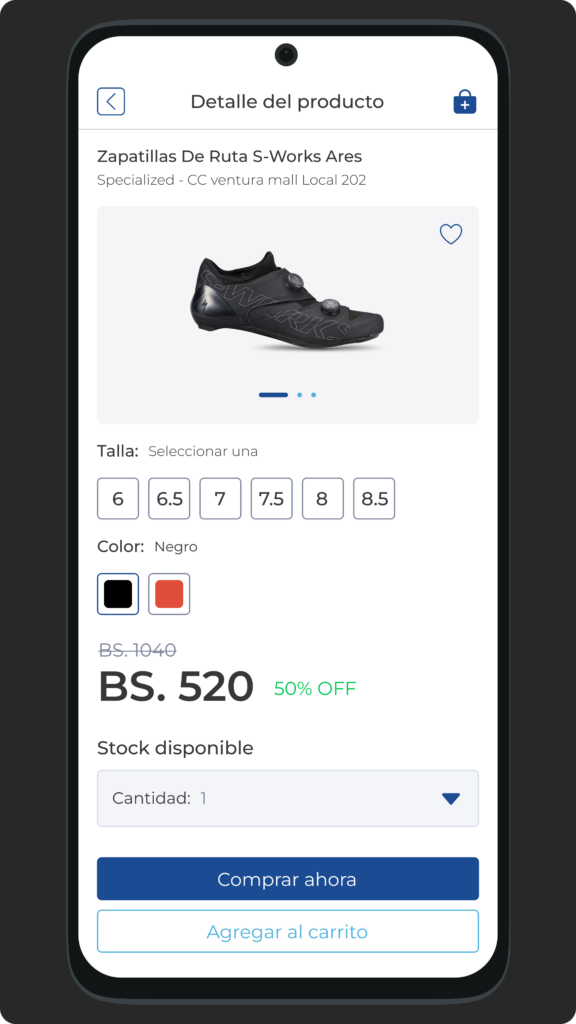Screen dimensions: 576x1024
Task: Tap the S-Works shoe product image
Action: (287, 302)
